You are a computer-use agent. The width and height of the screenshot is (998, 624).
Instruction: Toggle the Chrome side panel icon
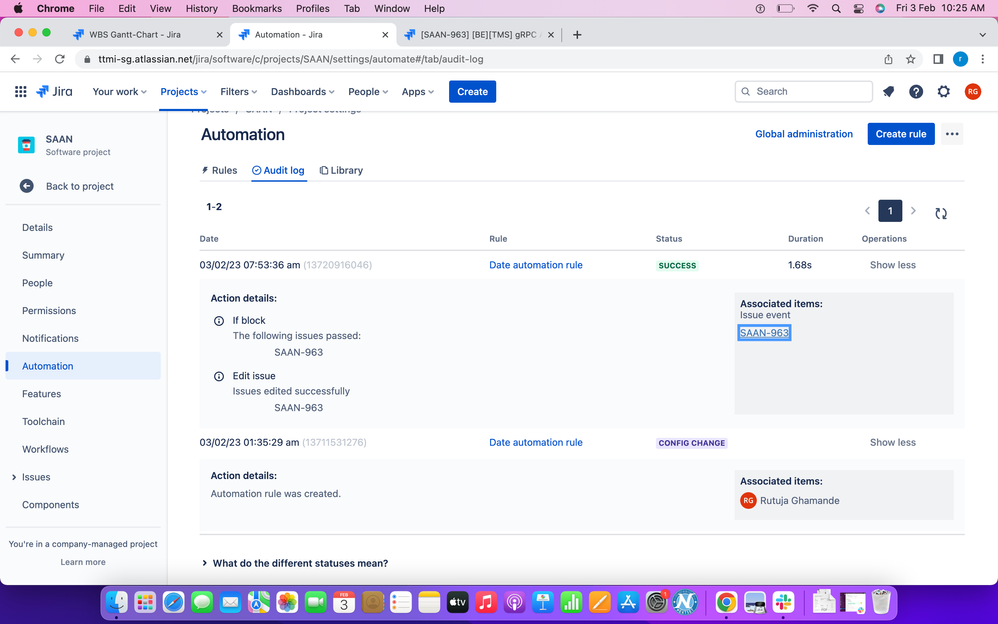tap(938, 59)
